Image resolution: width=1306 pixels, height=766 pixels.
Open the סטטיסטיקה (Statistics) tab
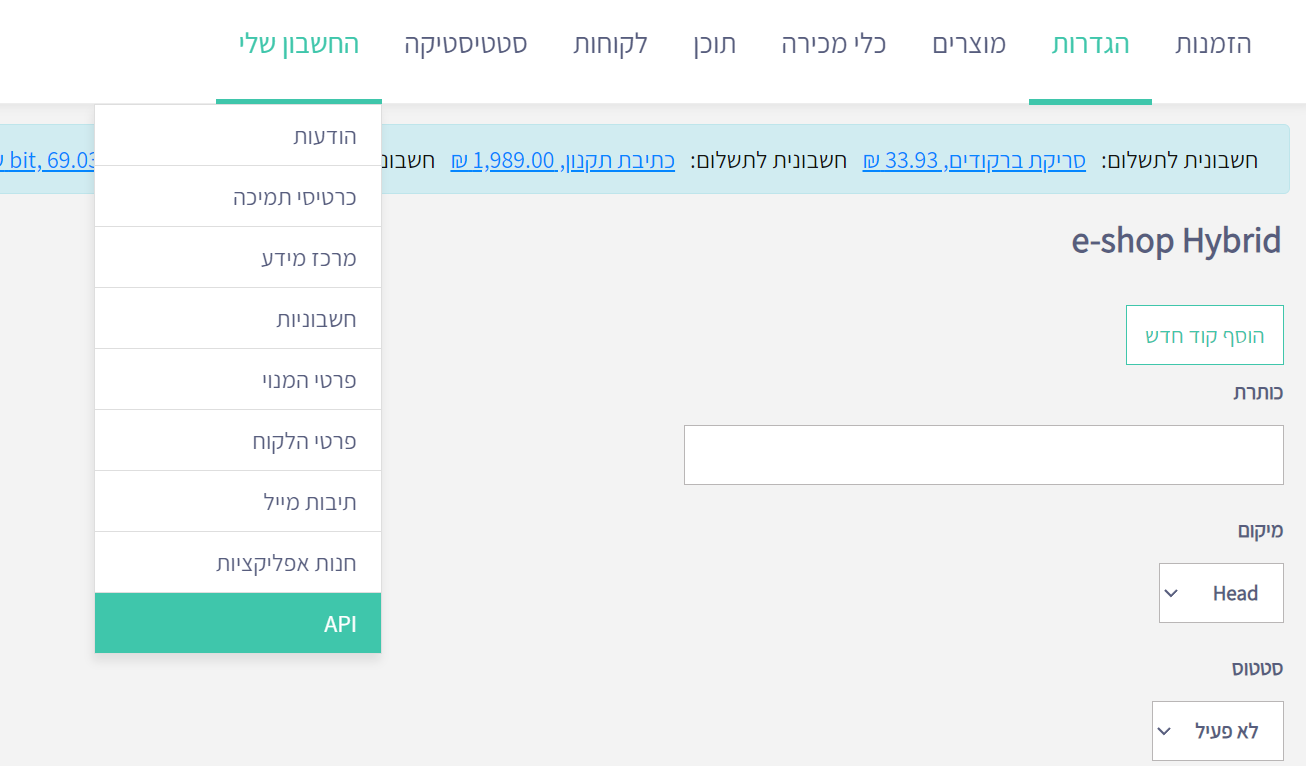[x=466, y=44]
